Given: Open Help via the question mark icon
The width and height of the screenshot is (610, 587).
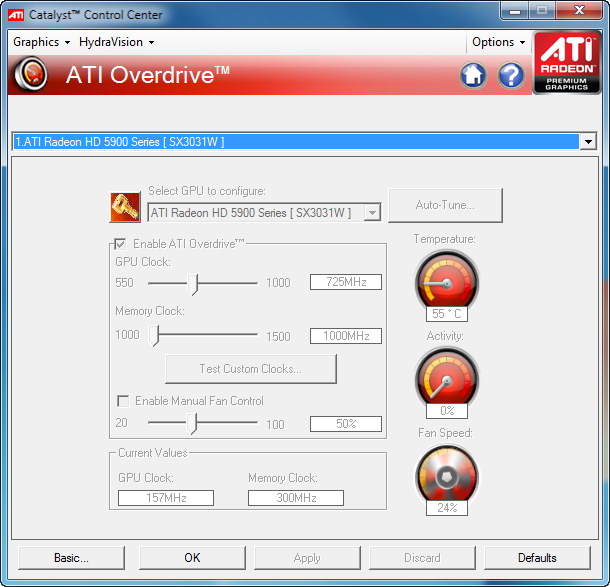Looking at the screenshot, I should pyautogui.click(x=511, y=75).
